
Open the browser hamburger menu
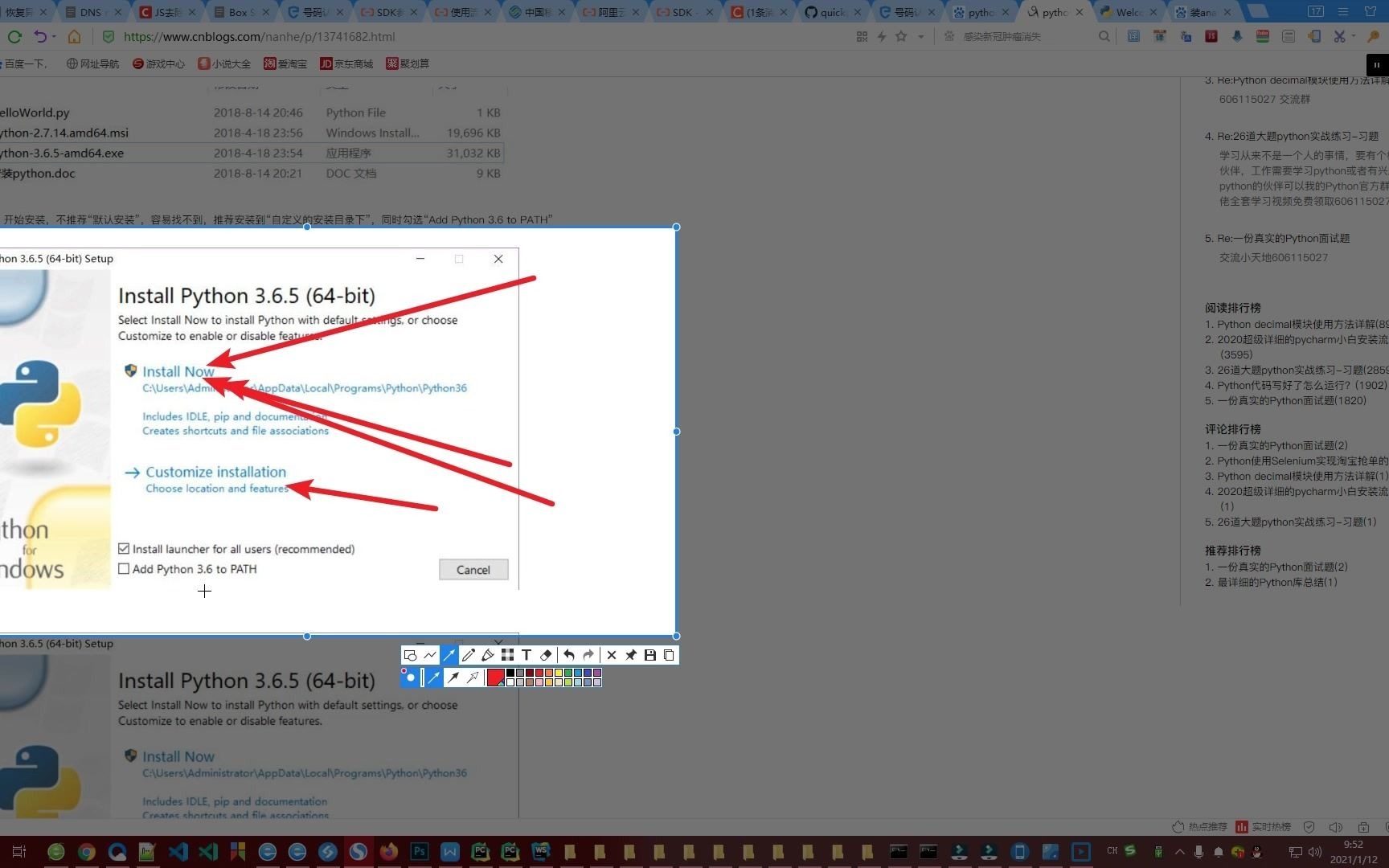pyautogui.click(x=1343, y=12)
